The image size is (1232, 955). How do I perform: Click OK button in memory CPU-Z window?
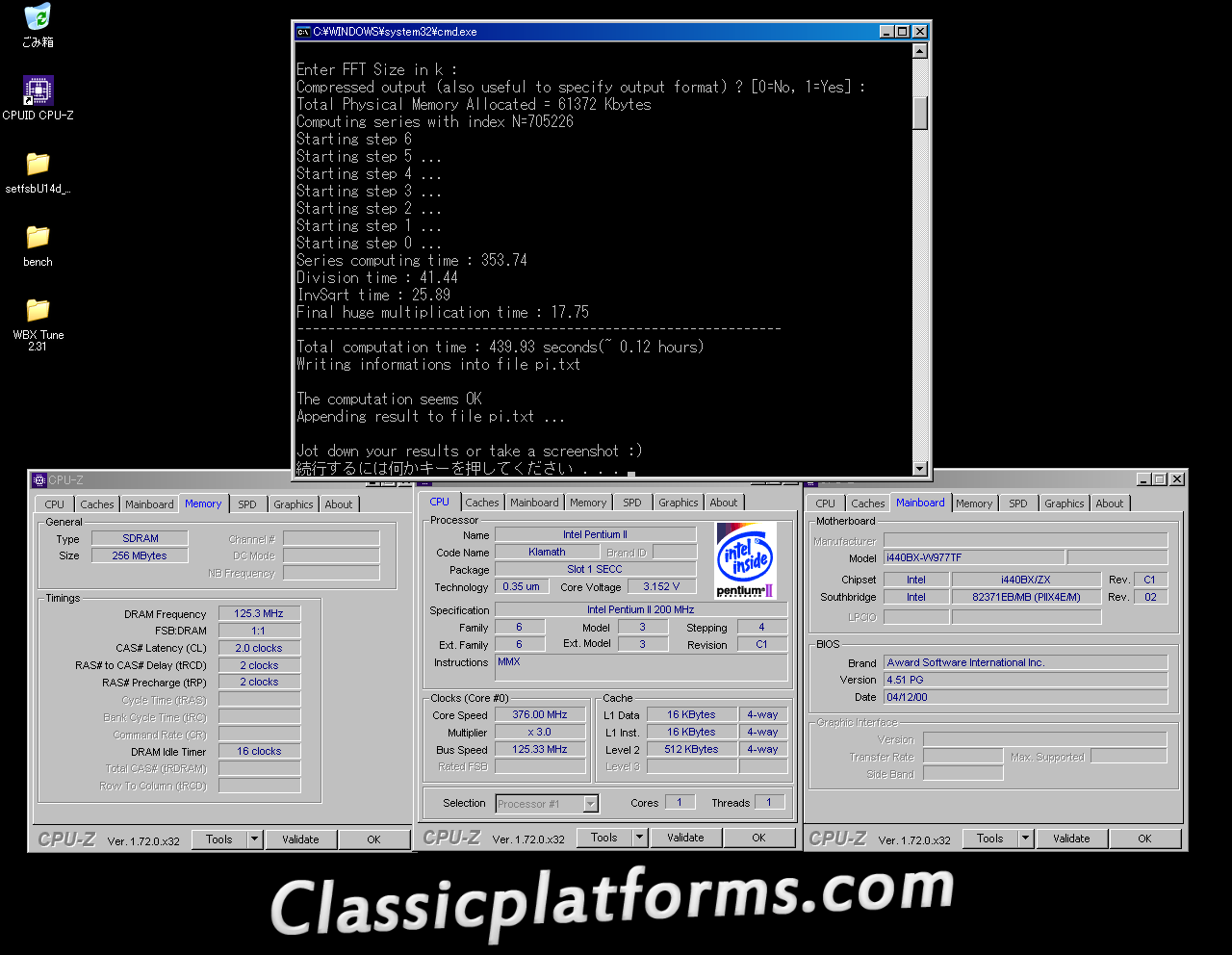pyautogui.click(x=374, y=839)
